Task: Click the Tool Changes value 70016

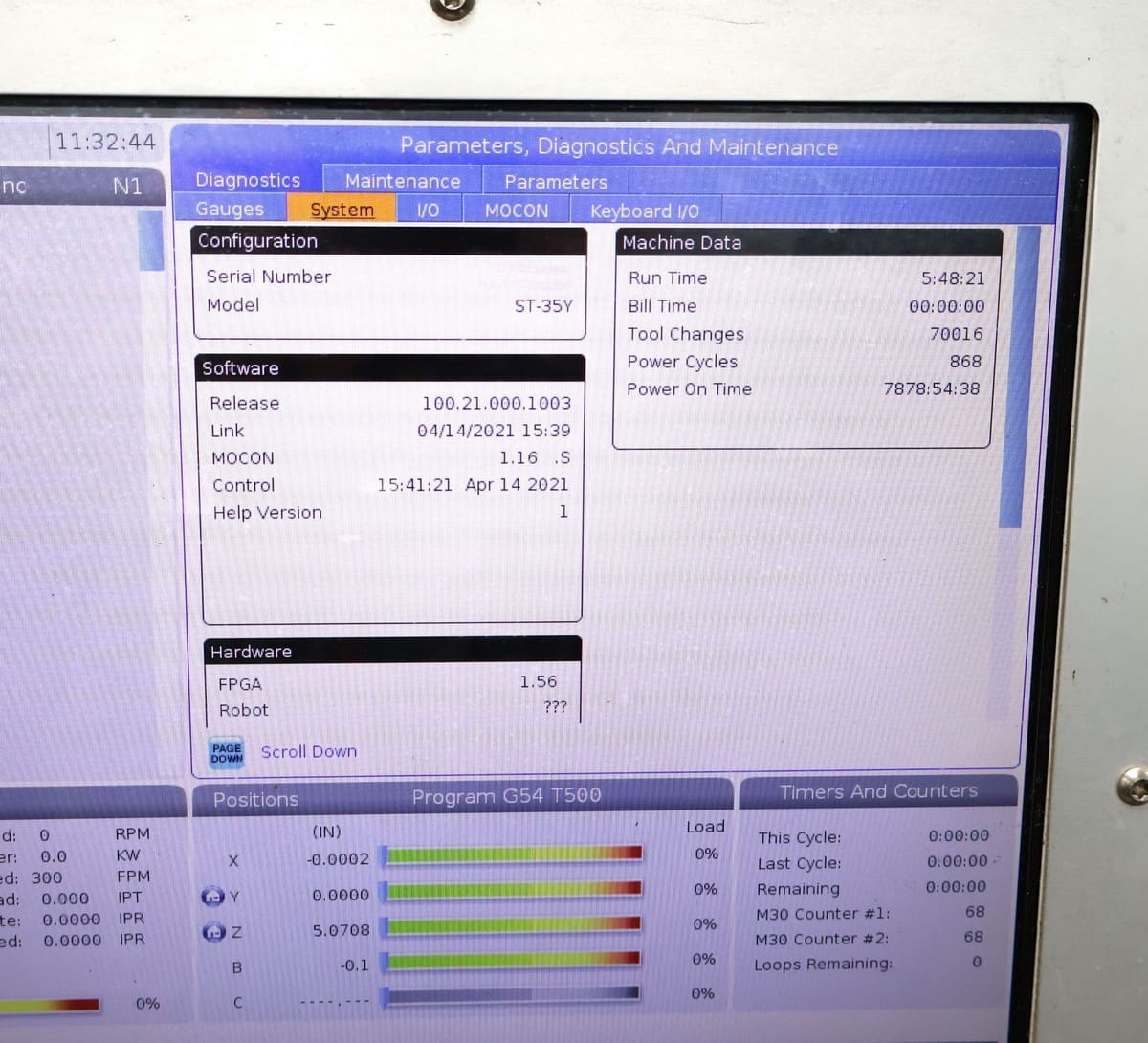Action: [956, 334]
